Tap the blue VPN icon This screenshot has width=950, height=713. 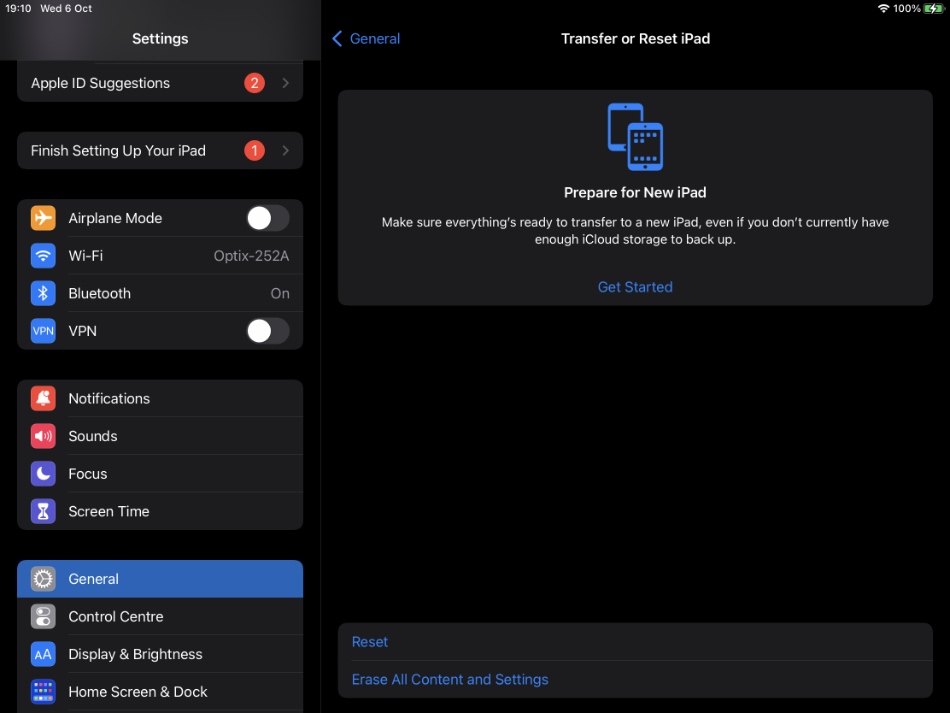(x=43, y=331)
